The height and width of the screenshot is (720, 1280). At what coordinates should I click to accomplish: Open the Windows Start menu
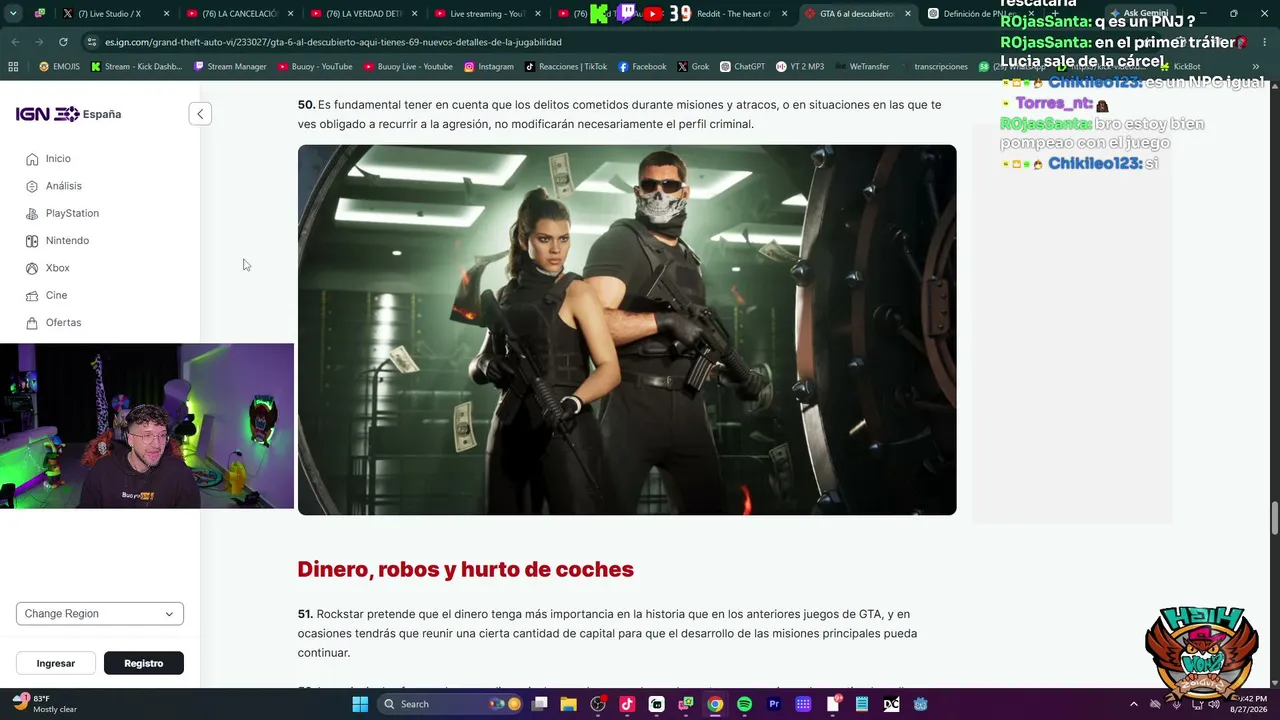[360, 704]
